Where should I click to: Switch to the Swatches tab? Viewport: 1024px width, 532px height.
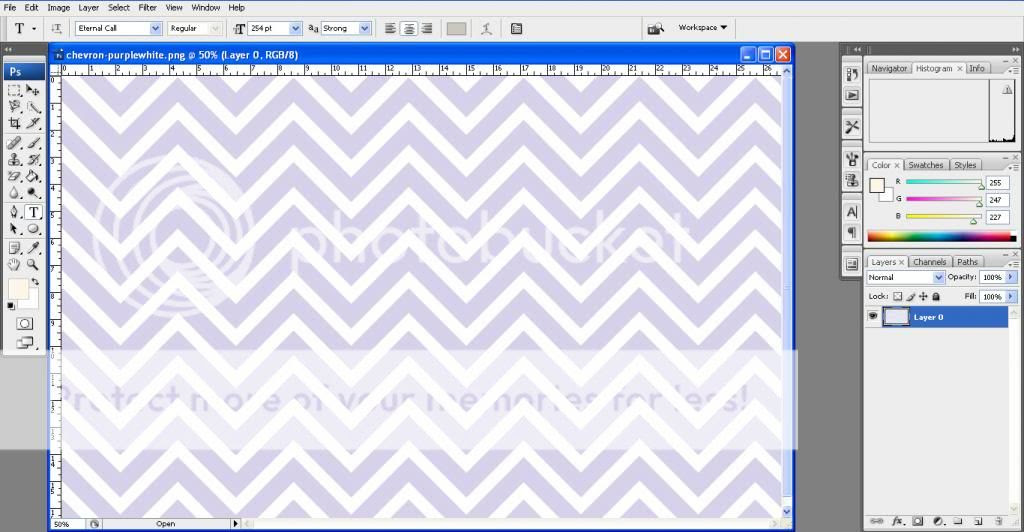pos(925,165)
